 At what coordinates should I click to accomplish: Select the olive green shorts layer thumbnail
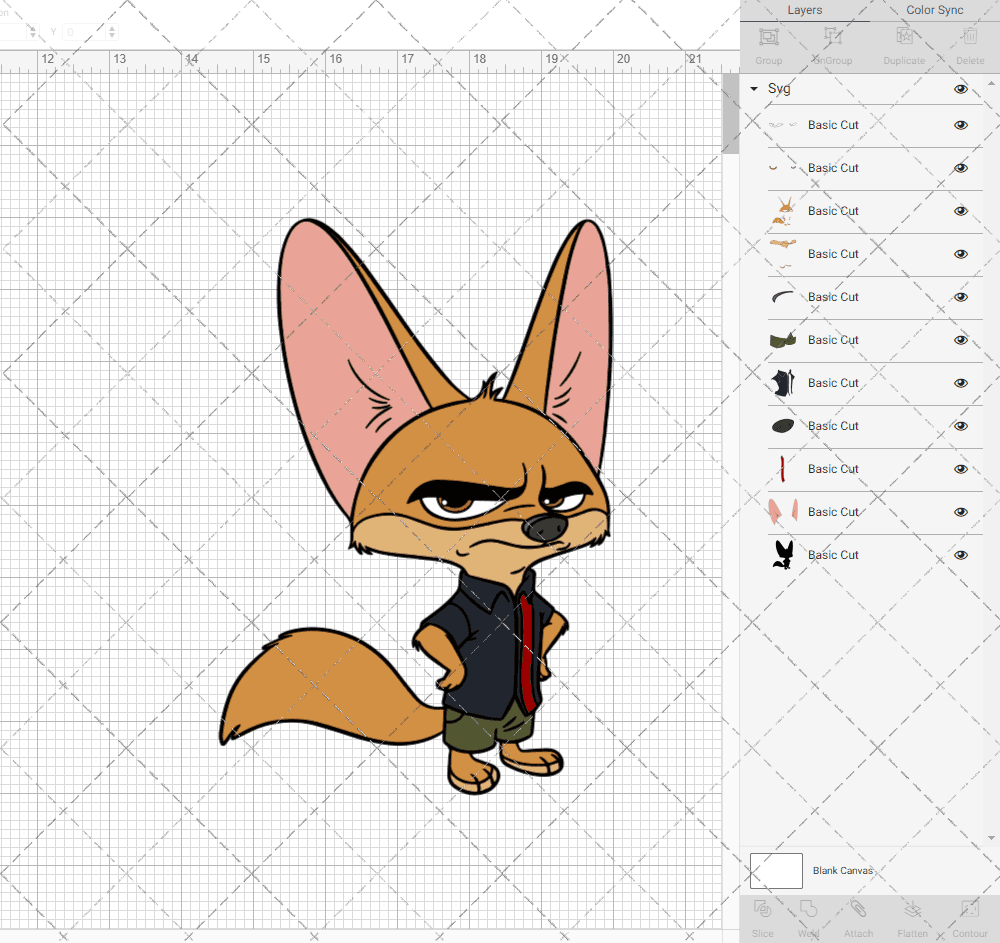pos(783,340)
